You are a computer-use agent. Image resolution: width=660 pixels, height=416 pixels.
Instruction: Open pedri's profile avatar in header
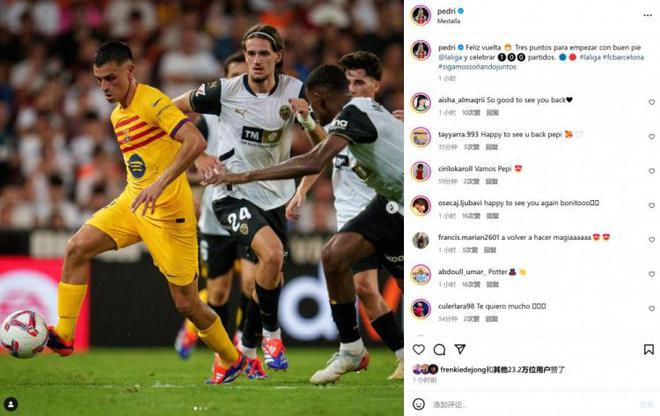[421, 16]
